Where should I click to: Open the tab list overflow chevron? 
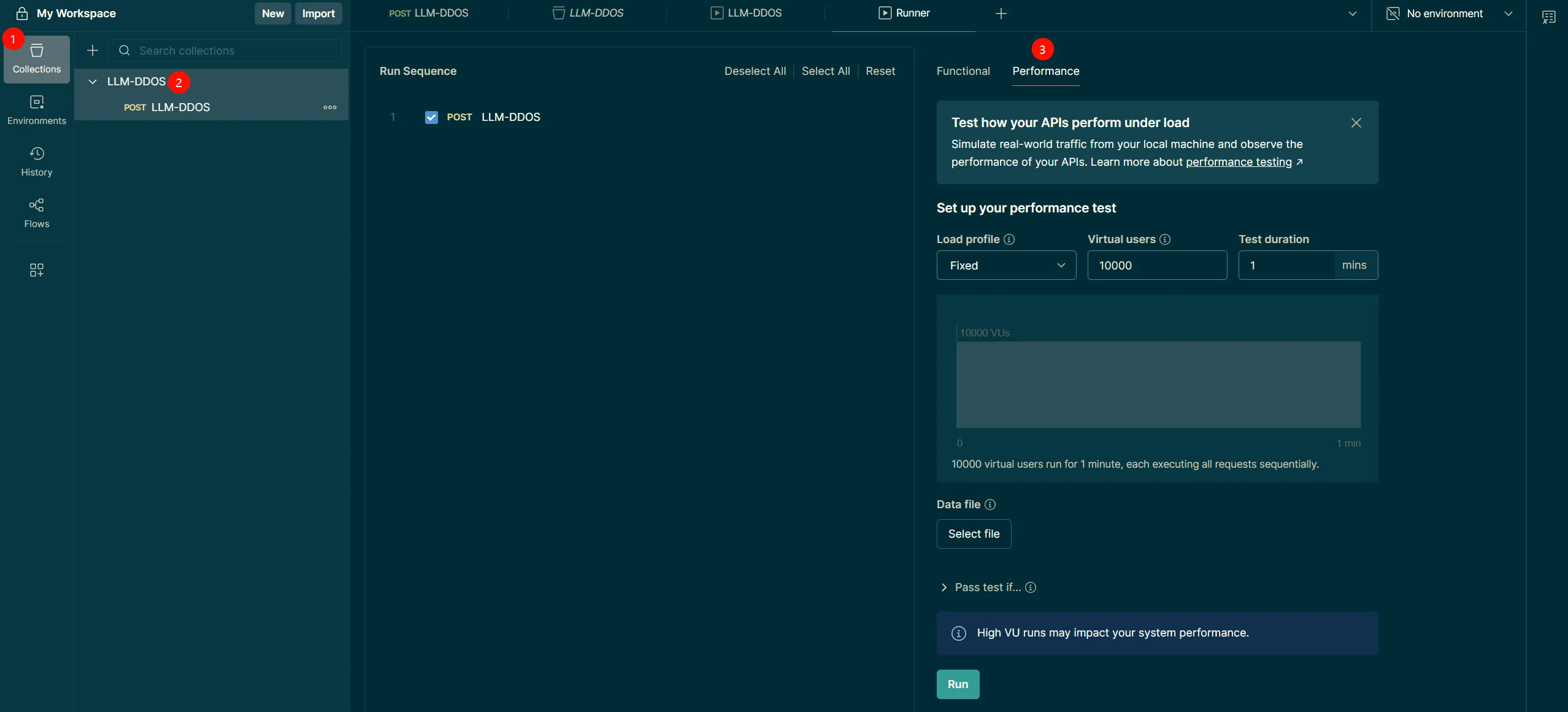(1352, 14)
